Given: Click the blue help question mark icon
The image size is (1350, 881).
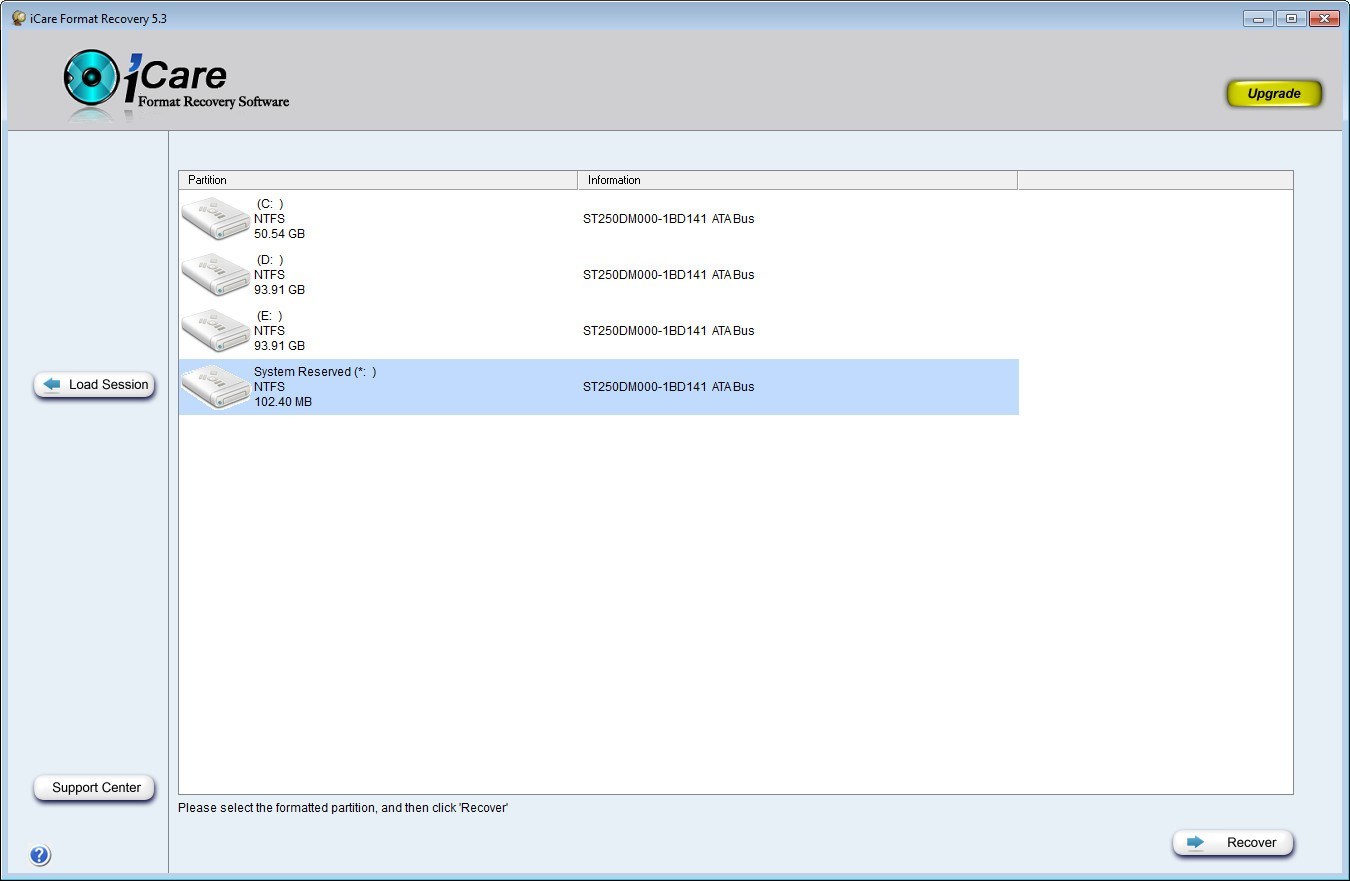Looking at the screenshot, I should pyautogui.click(x=40, y=855).
